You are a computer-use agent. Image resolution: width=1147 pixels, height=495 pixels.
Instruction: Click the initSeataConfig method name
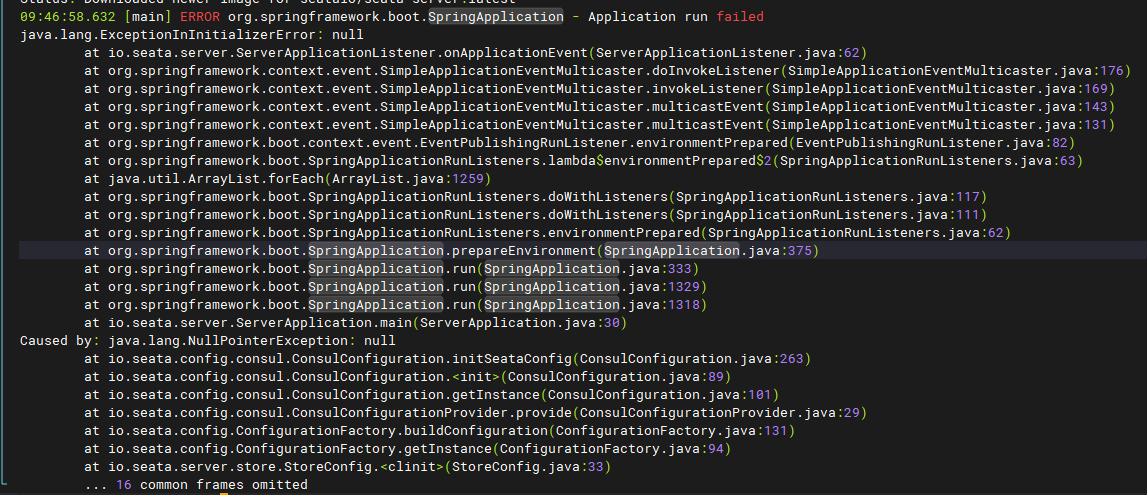coord(512,358)
